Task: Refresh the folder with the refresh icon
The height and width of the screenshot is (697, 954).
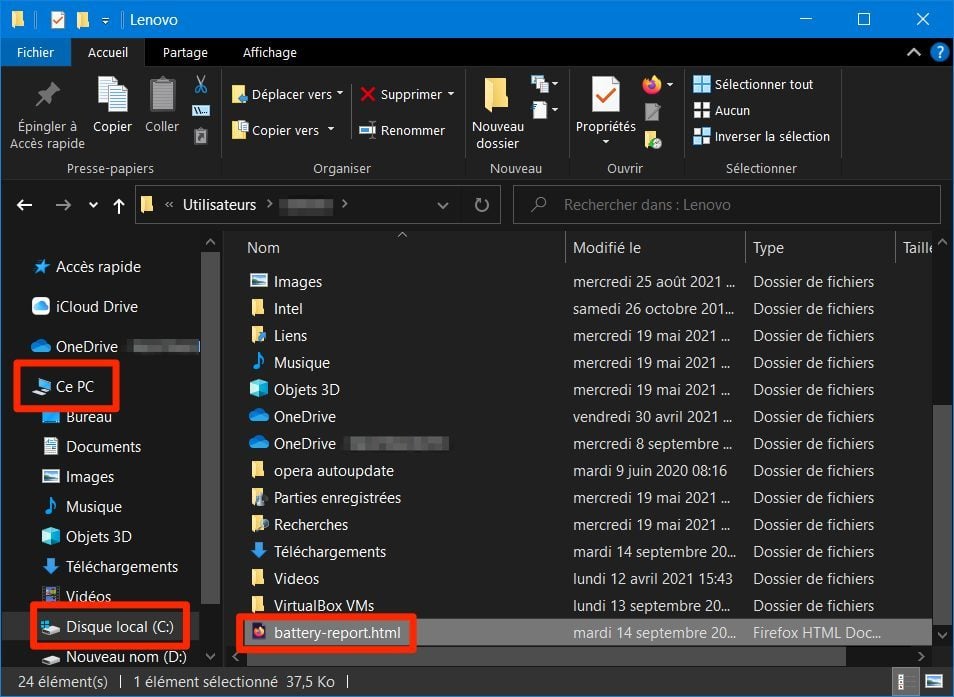Action: (482, 205)
